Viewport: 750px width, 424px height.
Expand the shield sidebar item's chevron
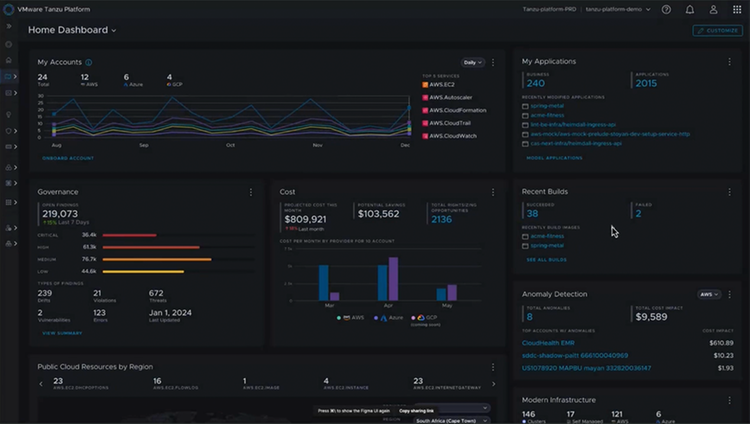click(15, 131)
